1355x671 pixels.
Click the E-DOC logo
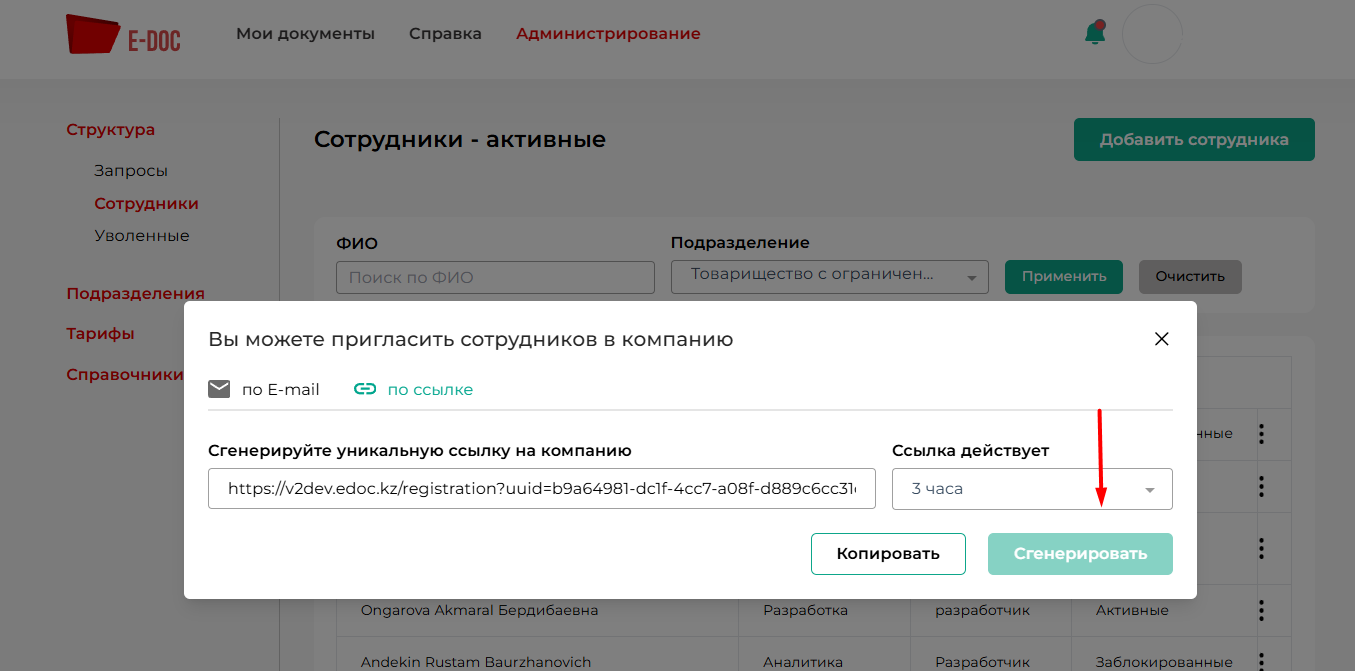click(123, 35)
